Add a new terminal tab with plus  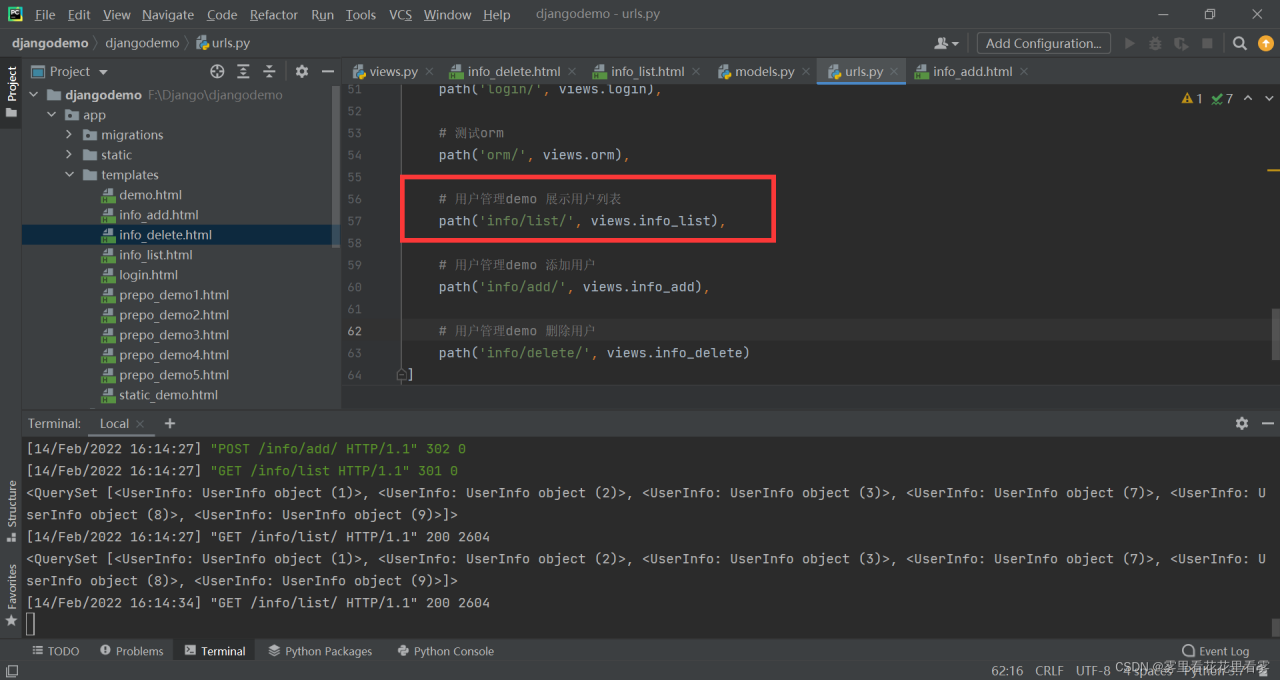pyautogui.click(x=169, y=423)
